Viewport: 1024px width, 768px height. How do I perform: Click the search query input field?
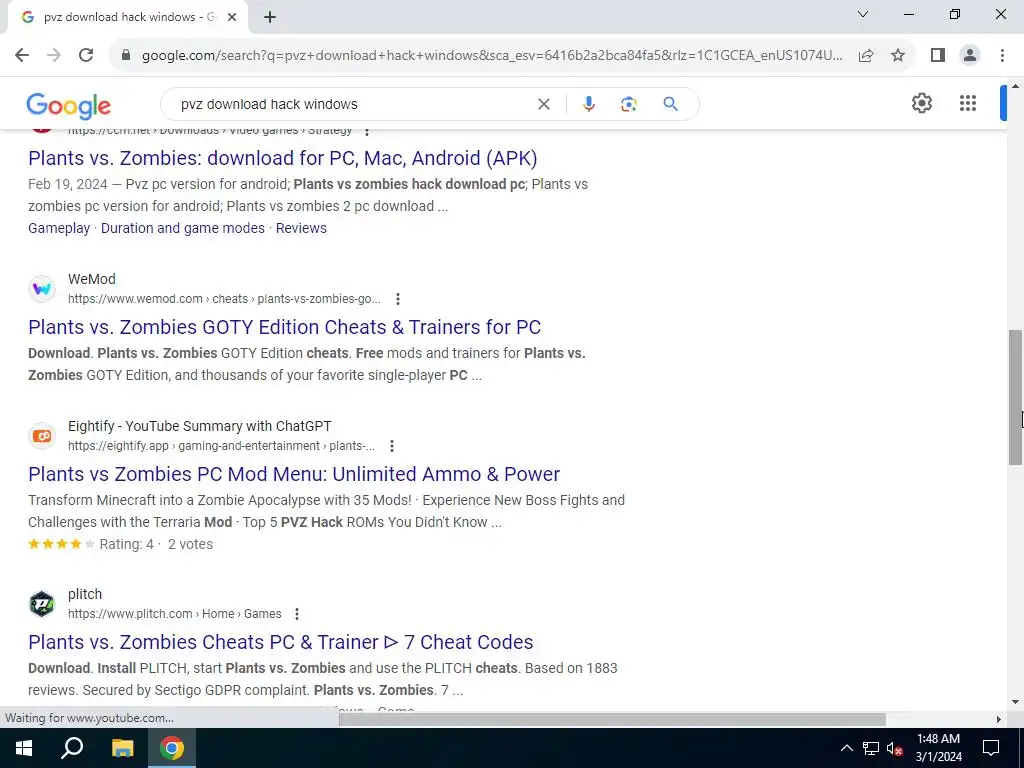point(353,104)
